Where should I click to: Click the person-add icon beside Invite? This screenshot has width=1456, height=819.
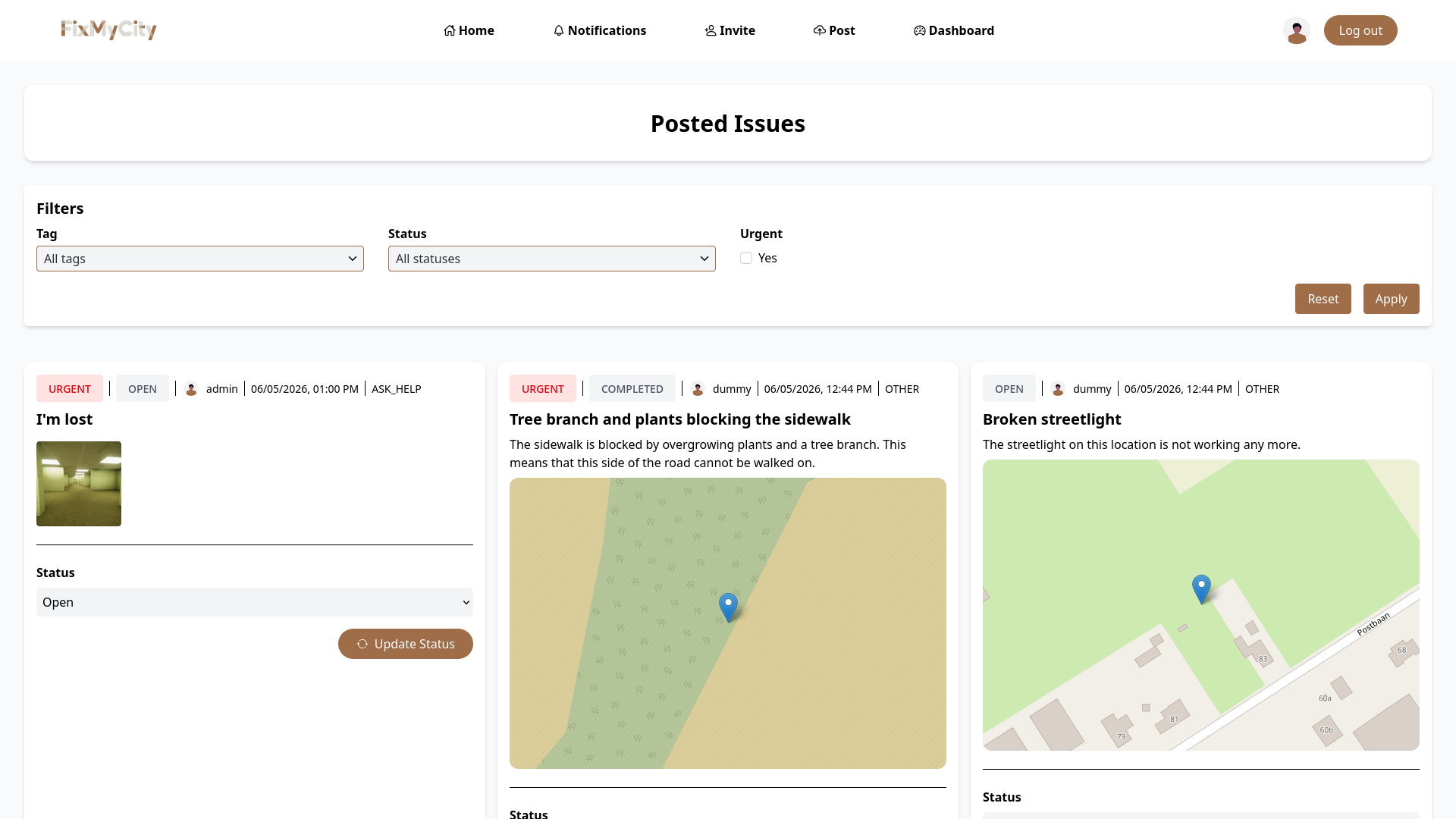pos(711,30)
